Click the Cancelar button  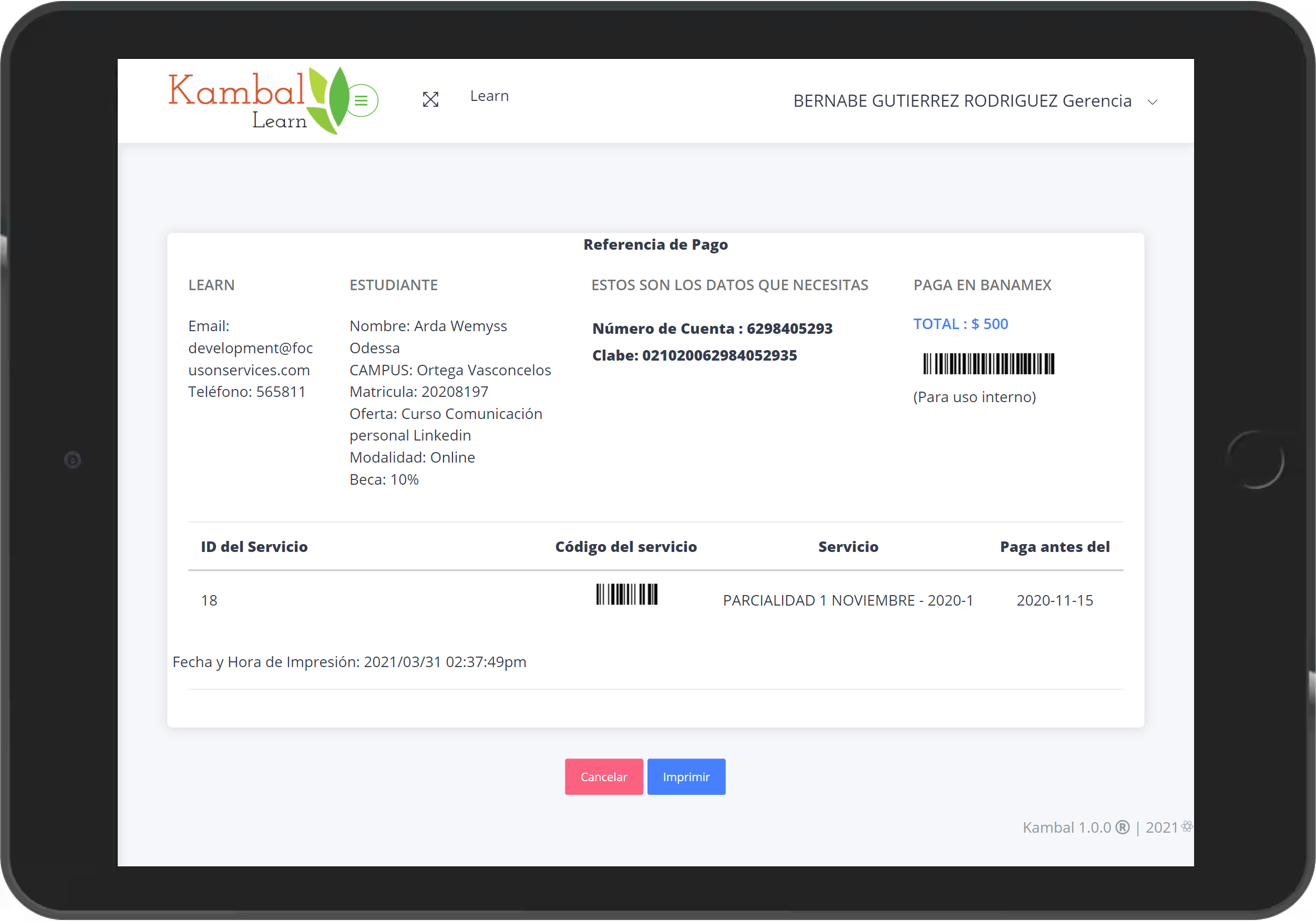click(x=603, y=776)
